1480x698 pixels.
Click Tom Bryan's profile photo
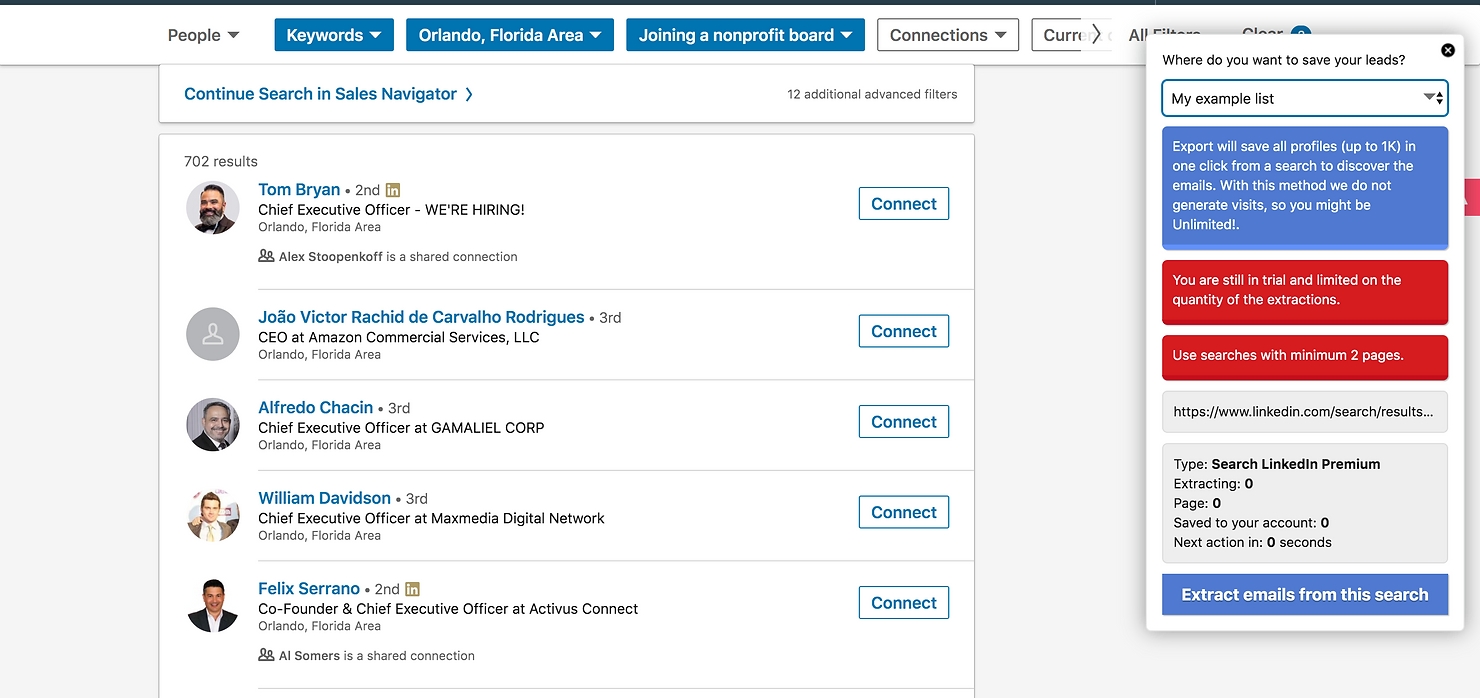(213, 208)
